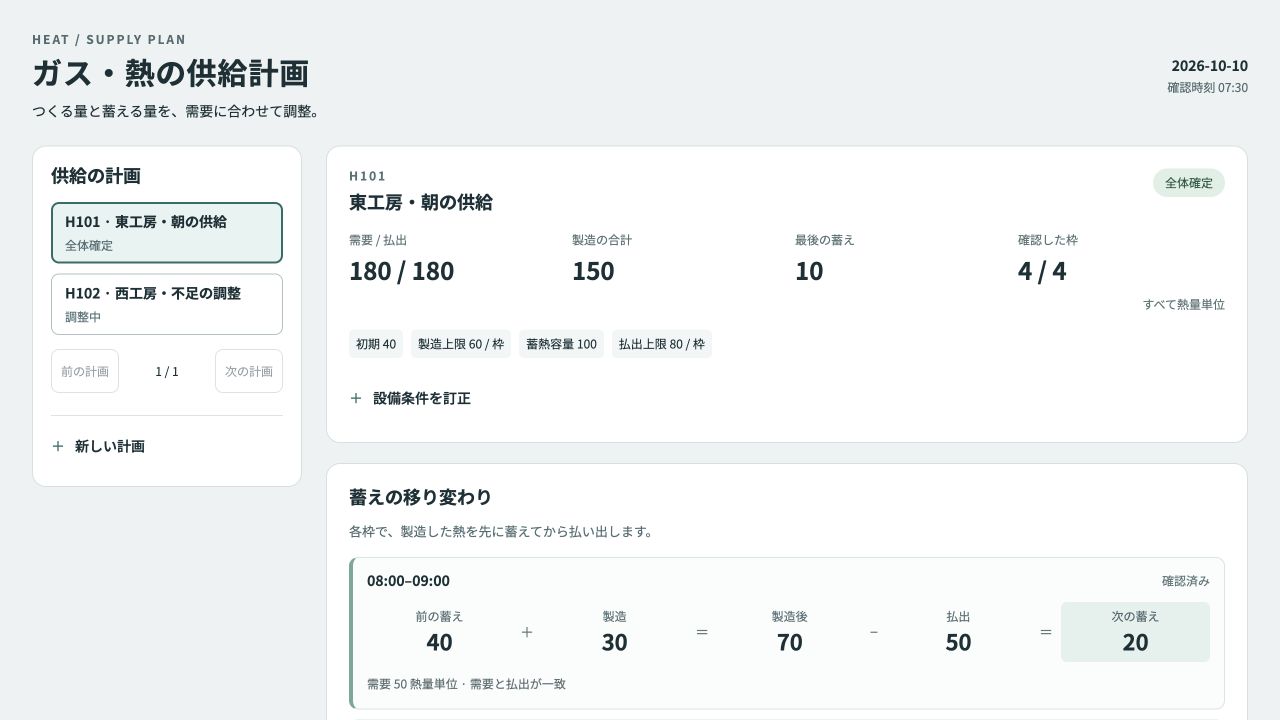Click the 製造後 value 70
Screen dimensions: 1280x720
790,642
